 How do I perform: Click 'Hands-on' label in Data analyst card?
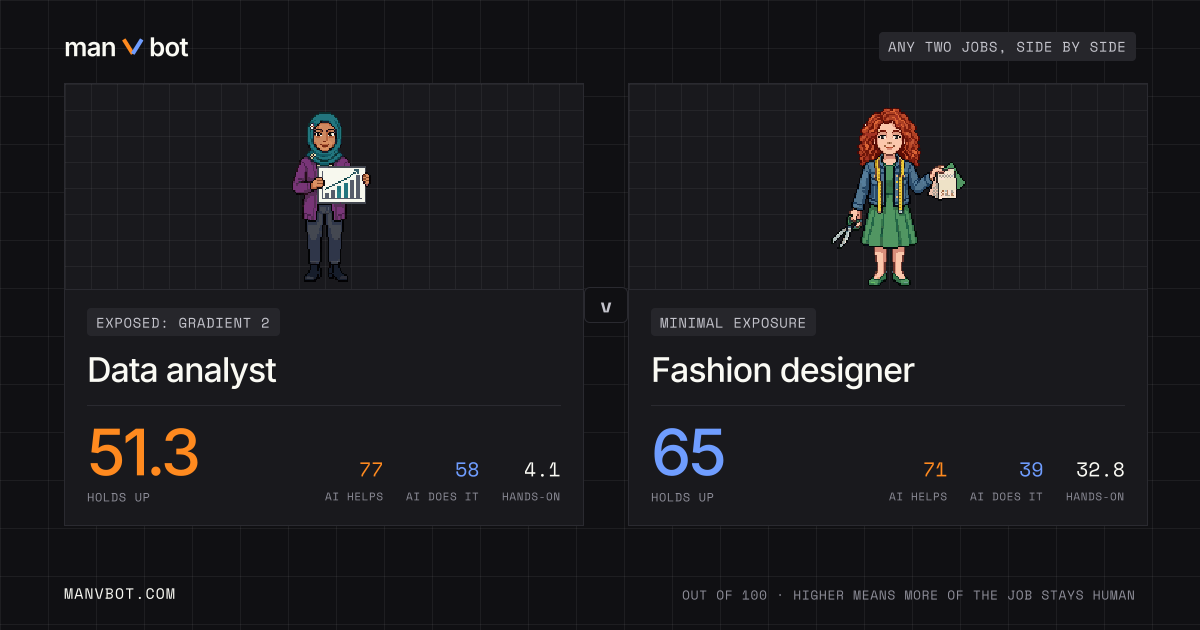pos(531,497)
